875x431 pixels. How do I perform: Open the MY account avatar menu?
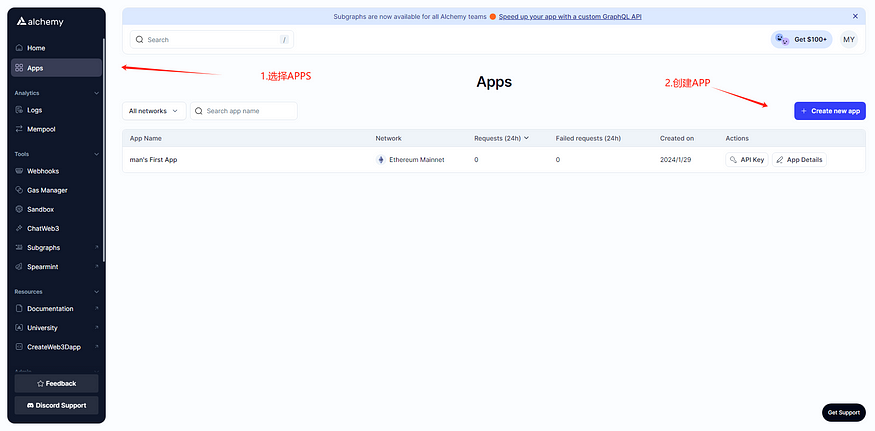pos(849,40)
